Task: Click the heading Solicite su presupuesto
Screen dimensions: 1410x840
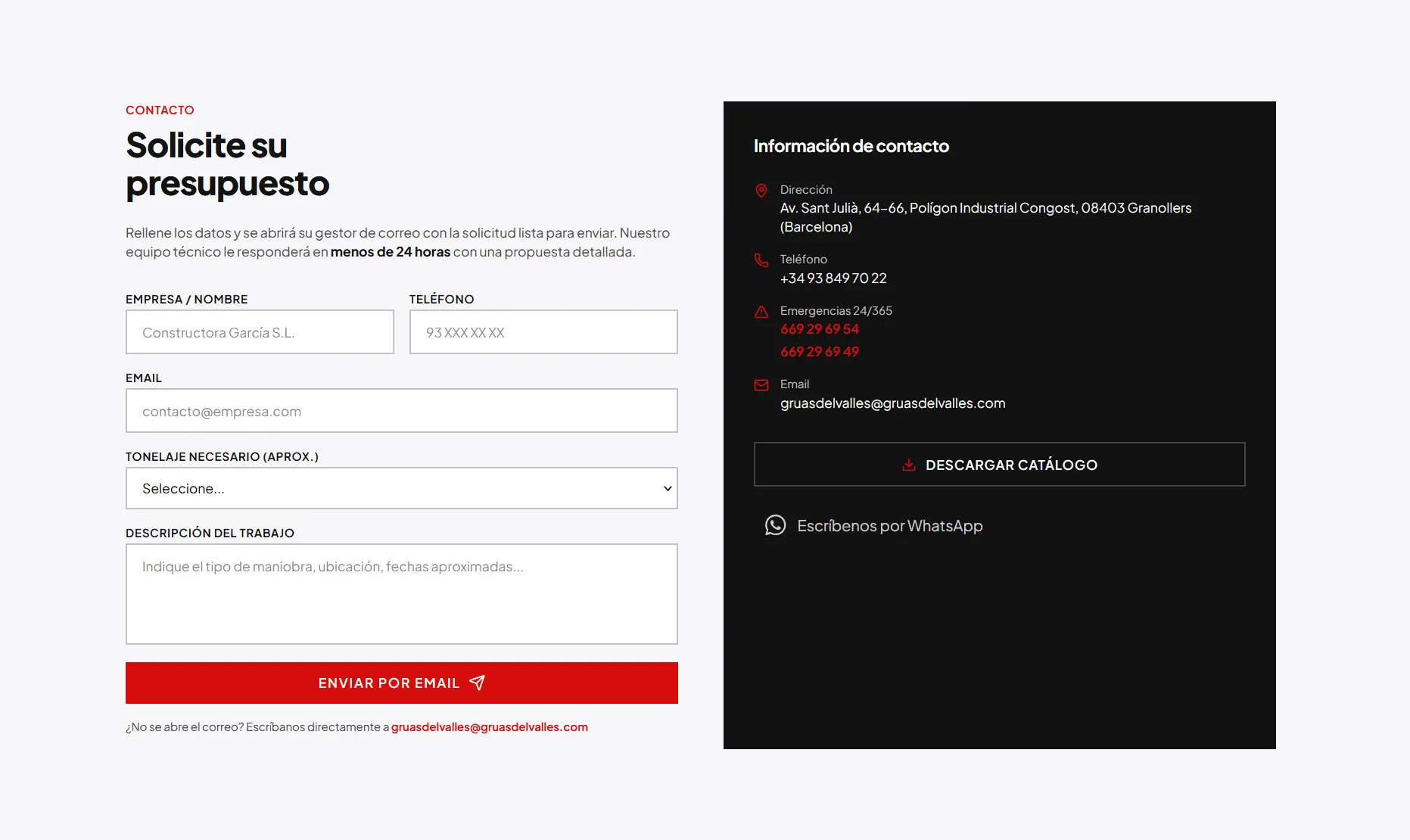Action: click(228, 164)
